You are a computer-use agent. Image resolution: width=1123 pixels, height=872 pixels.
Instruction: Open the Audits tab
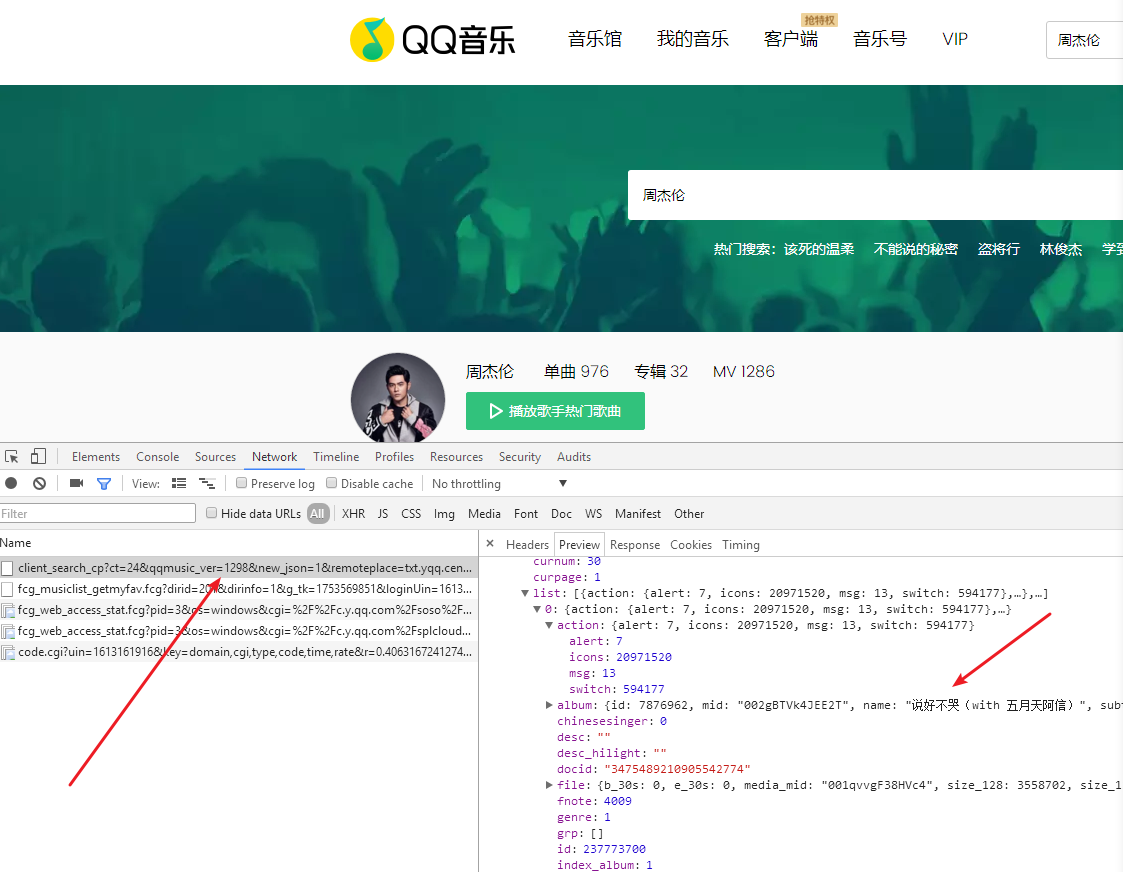point(574,457)
